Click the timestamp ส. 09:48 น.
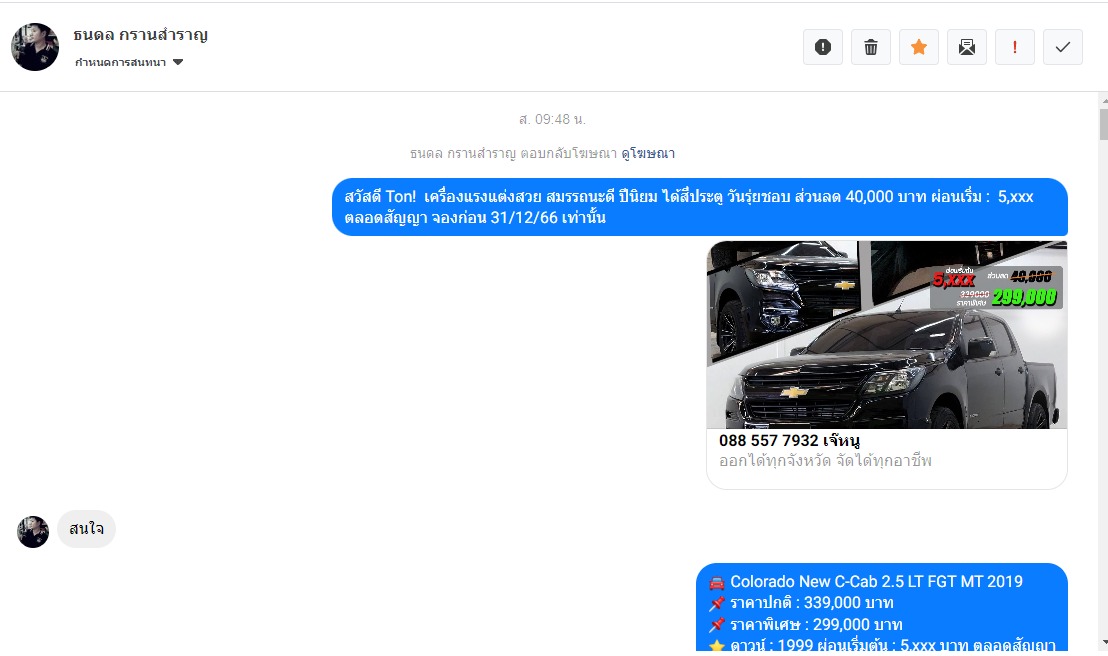1108x656 pixels. [x=552, y=119]
